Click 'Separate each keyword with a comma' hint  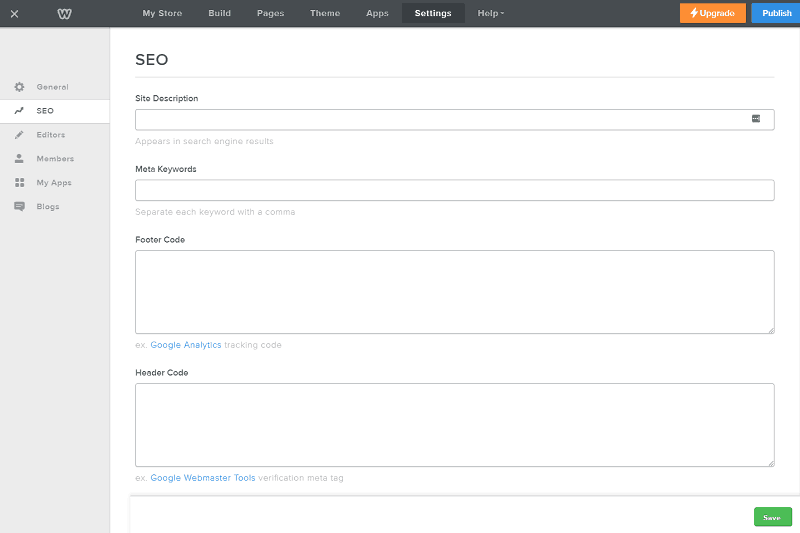point(215,212)
